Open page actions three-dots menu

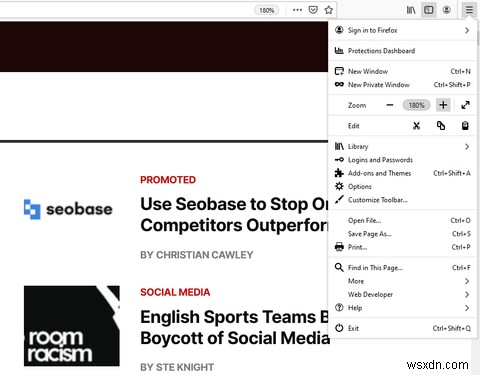point(297,10)
